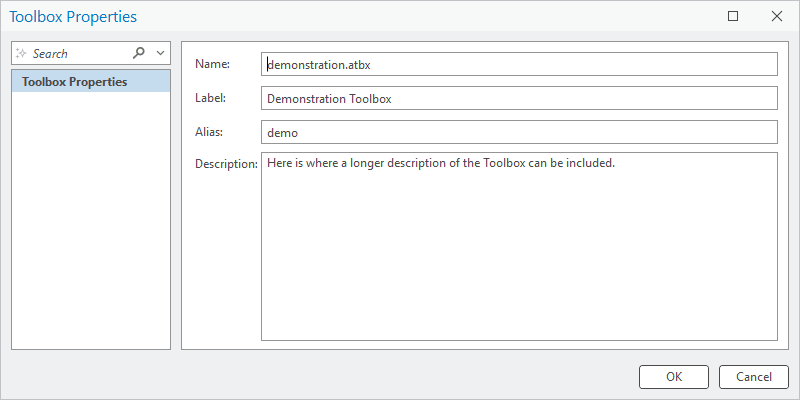The width and height of the screenshot is (800, 400).
Task: Click the magnifying glass search icon
Action: pos(139,53)
